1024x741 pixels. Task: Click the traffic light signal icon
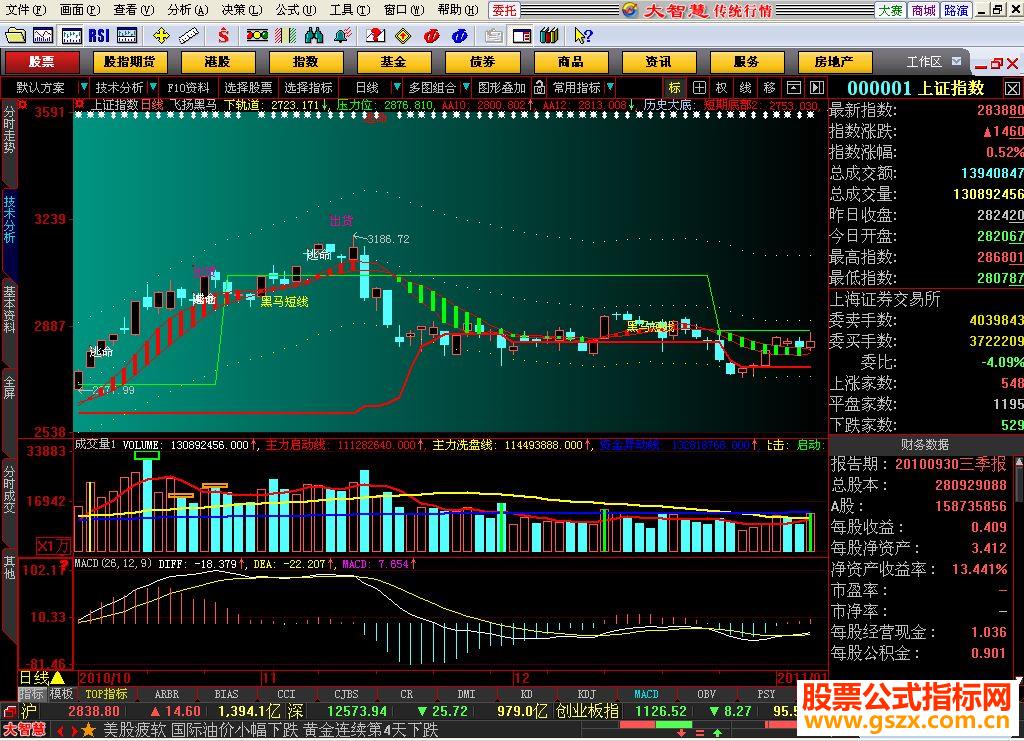point(257,35)
